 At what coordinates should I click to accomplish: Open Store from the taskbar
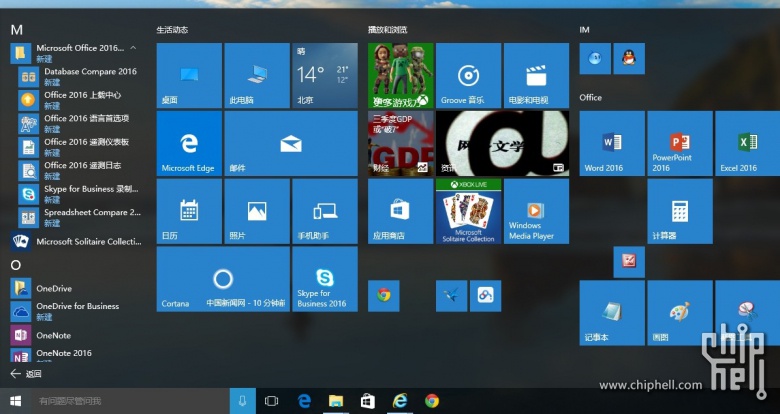click(368, 401)
